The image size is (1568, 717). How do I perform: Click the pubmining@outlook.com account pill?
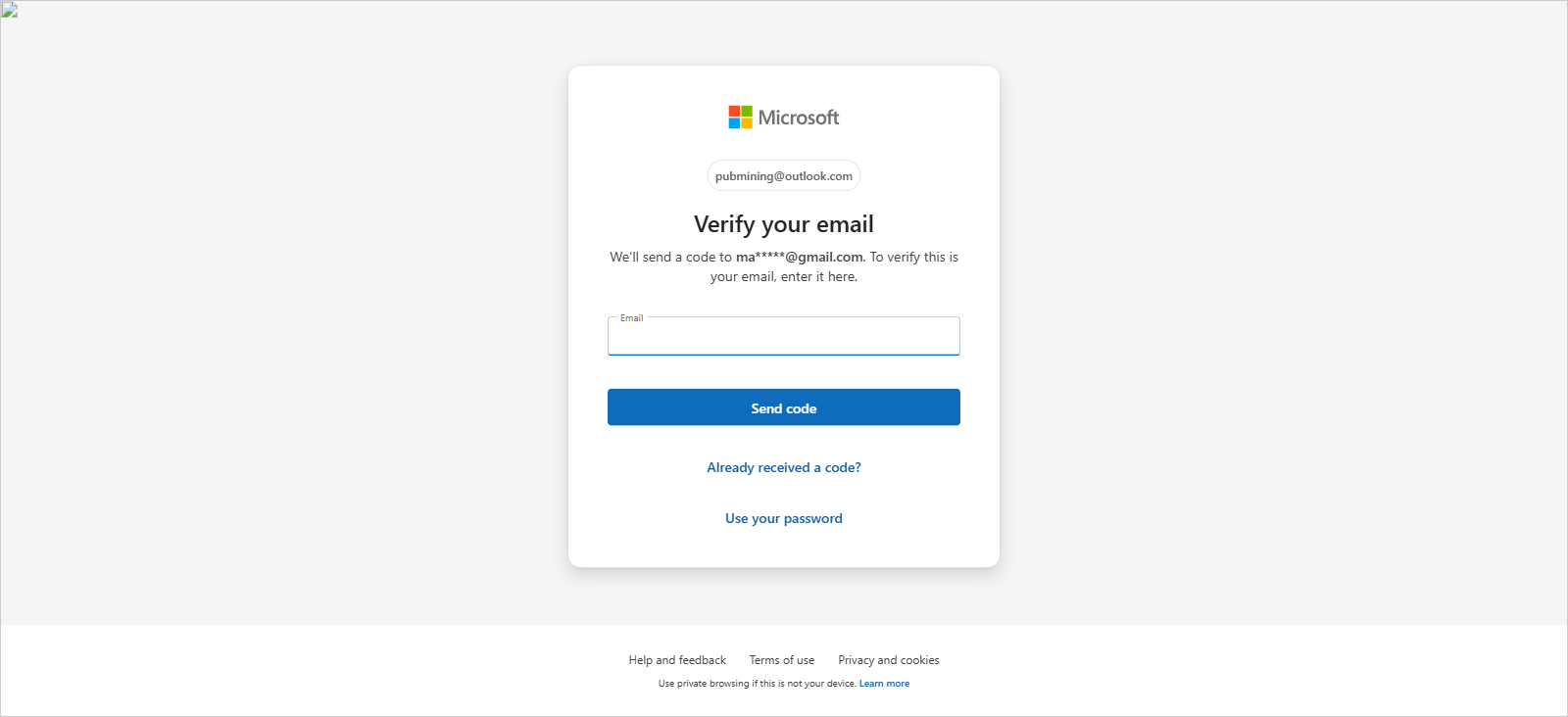[783, 176]
